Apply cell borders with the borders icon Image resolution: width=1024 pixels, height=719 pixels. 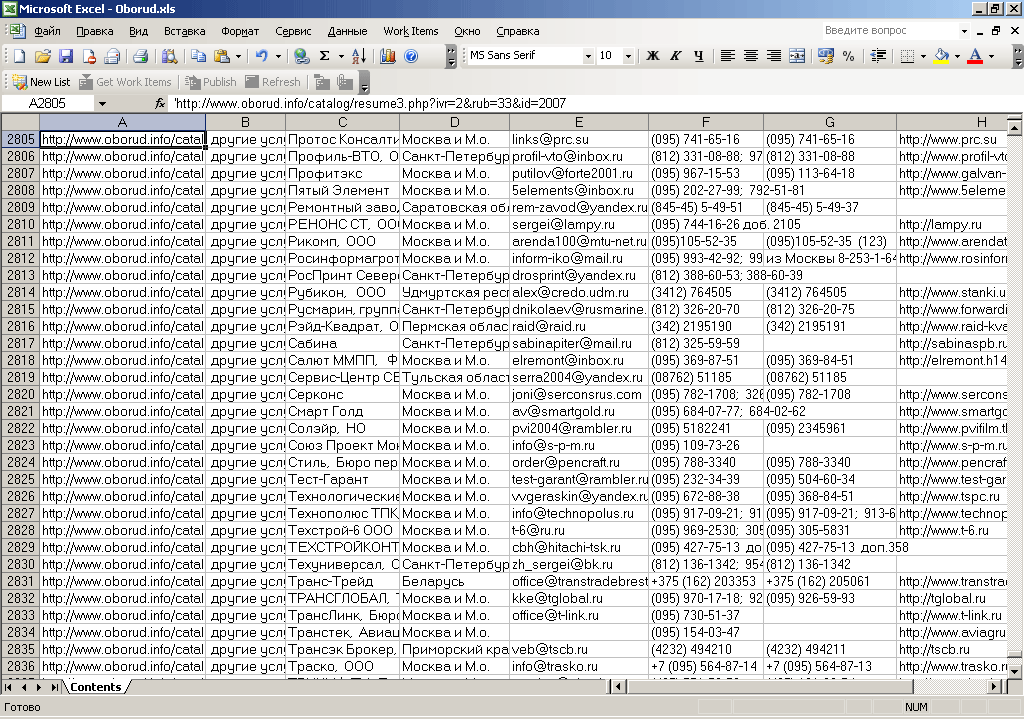[907, 56]
